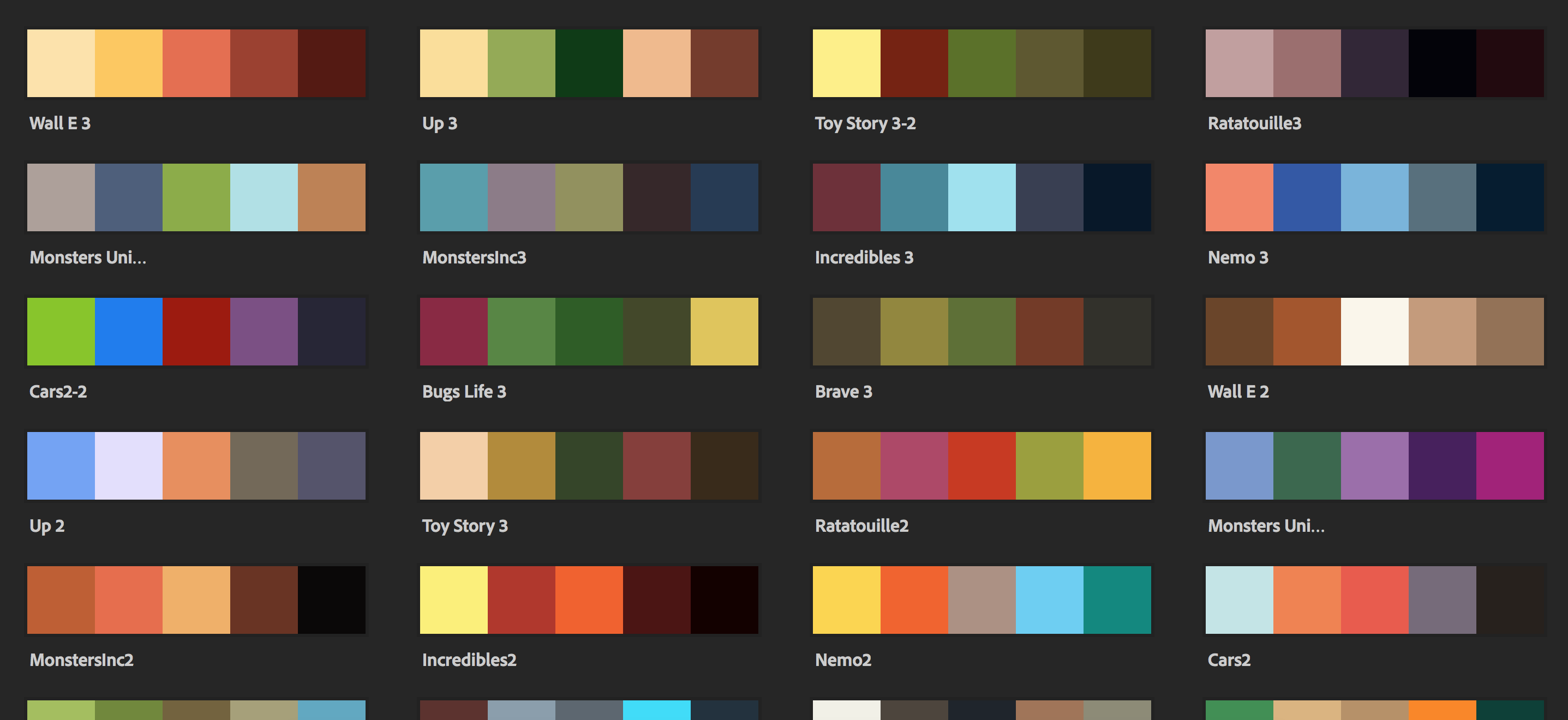The width and height of the screenshot is (1568, 720).
Task: Select the royal blue swatch in Nemo 3
Action: coord(1307,197)
